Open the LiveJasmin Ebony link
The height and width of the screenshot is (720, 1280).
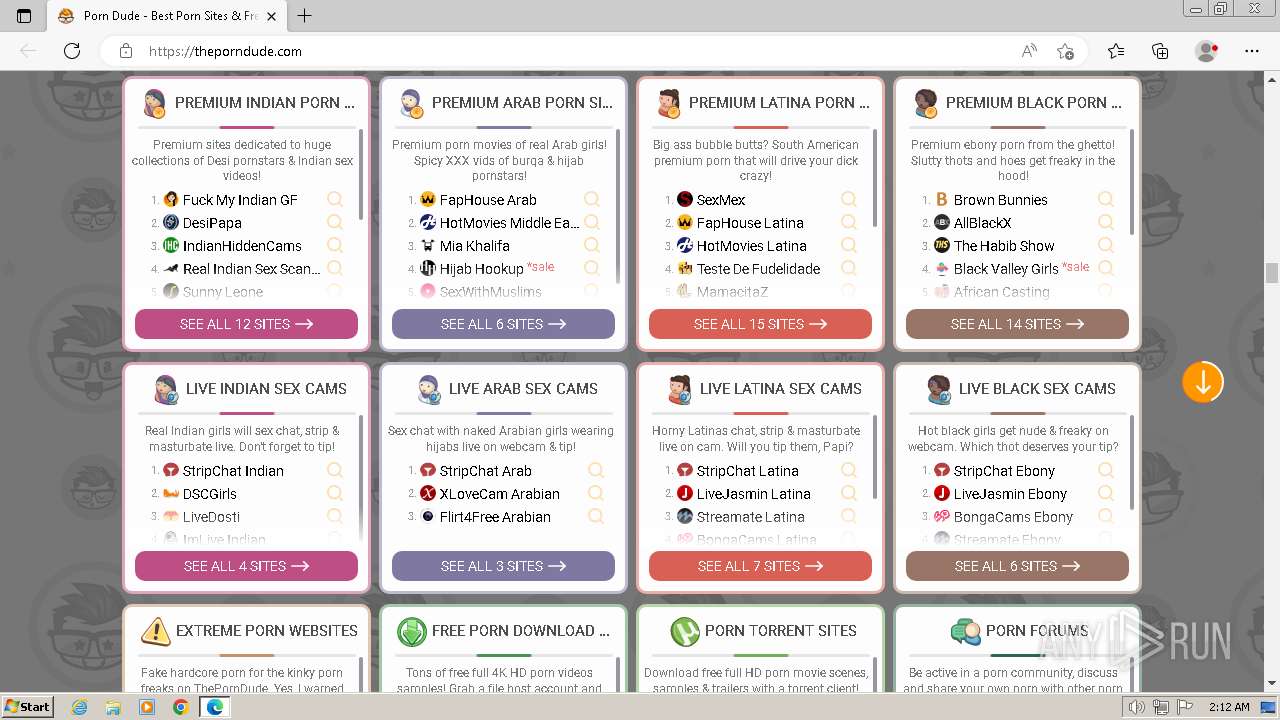pyautogui.click(x=1010, y=494)
